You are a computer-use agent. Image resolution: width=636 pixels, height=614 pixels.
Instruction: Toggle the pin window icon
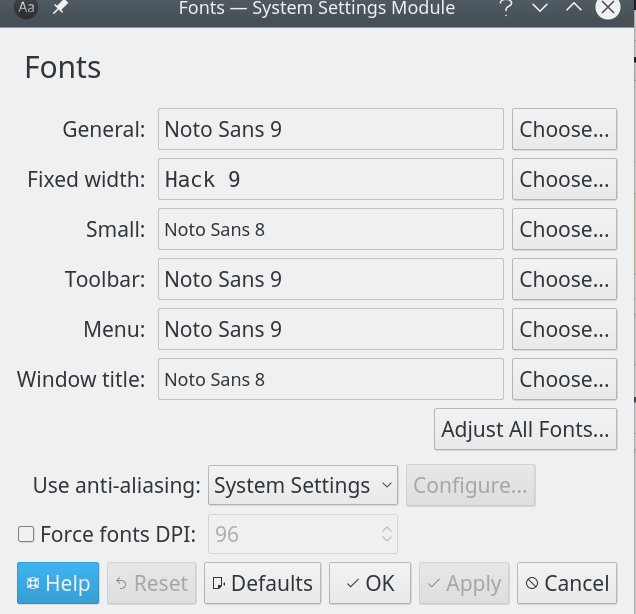[60, 7]
